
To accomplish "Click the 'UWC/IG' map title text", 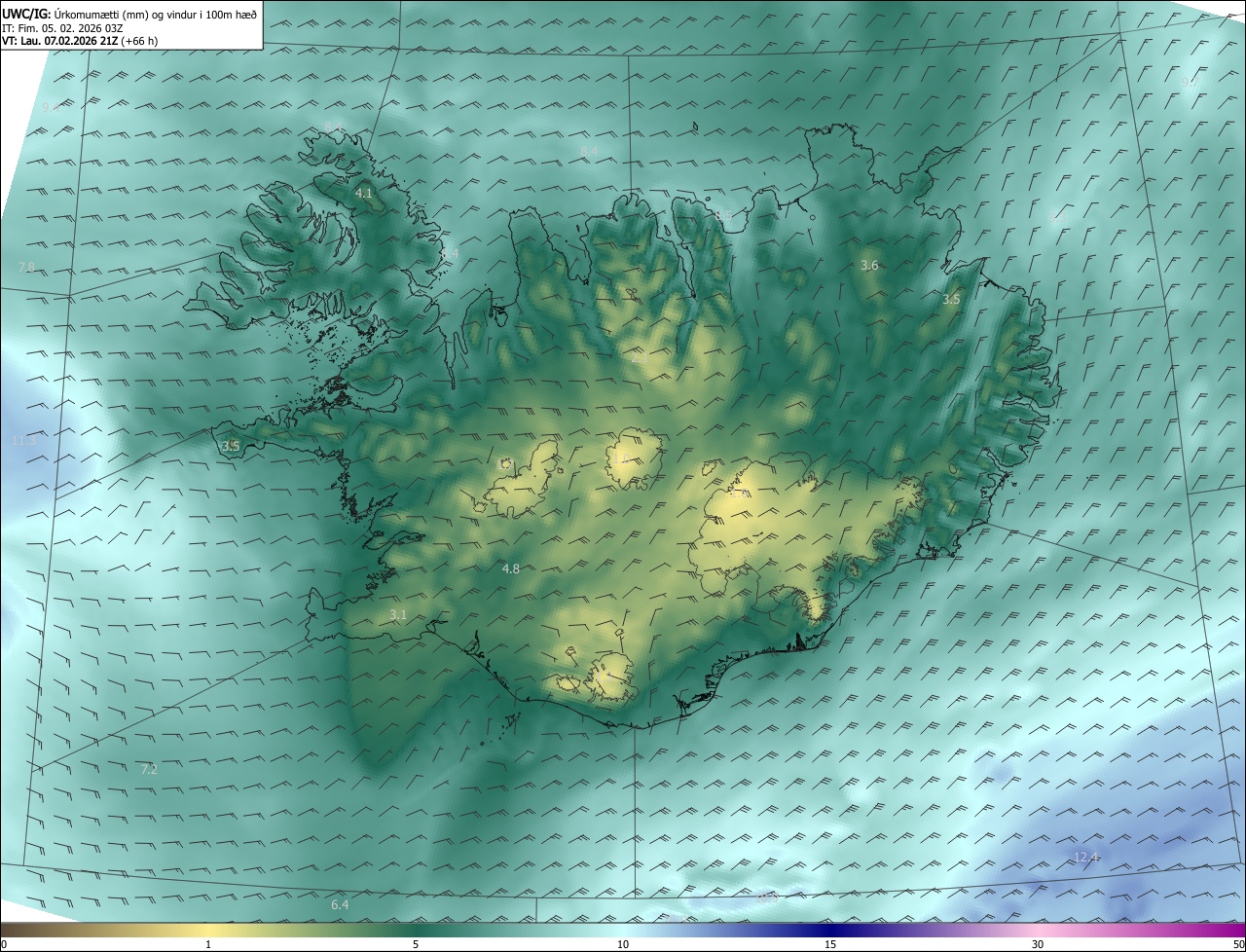I will click(24, 14).
